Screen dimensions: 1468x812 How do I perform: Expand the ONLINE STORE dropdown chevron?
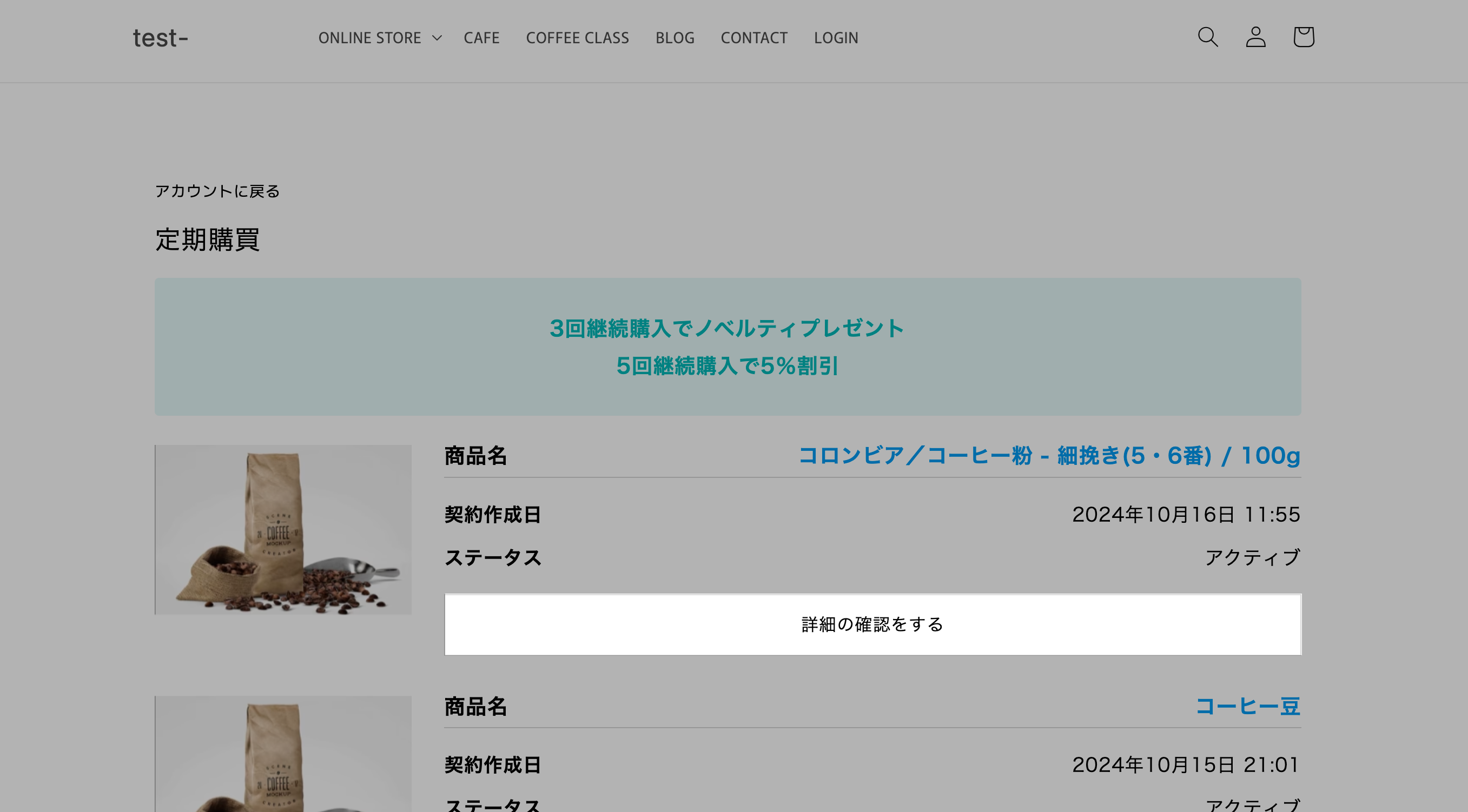pos(437,38)
